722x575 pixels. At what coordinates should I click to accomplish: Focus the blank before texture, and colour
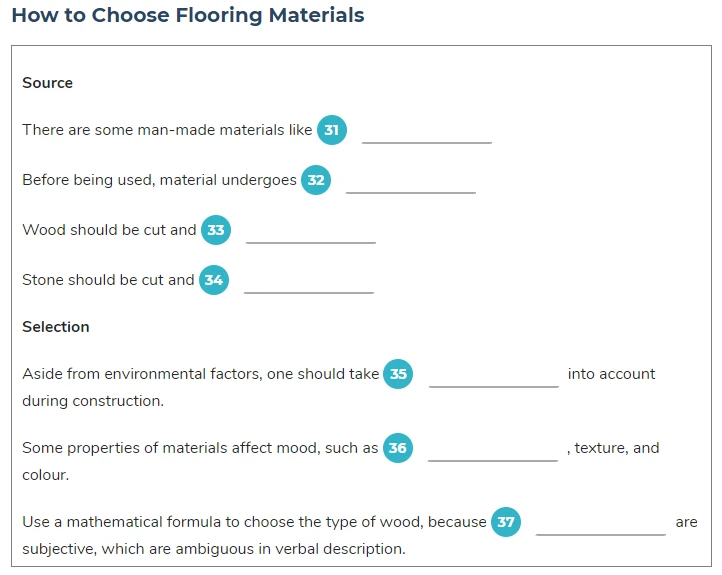click(x=493, y=451)
